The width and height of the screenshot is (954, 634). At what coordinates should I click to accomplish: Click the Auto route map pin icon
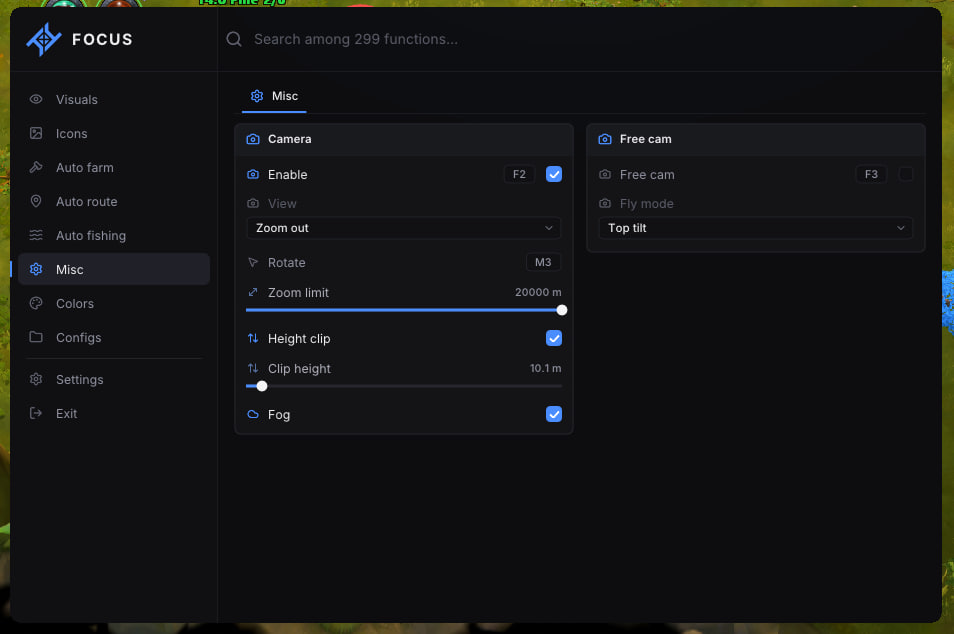click(x=36, y=201)
